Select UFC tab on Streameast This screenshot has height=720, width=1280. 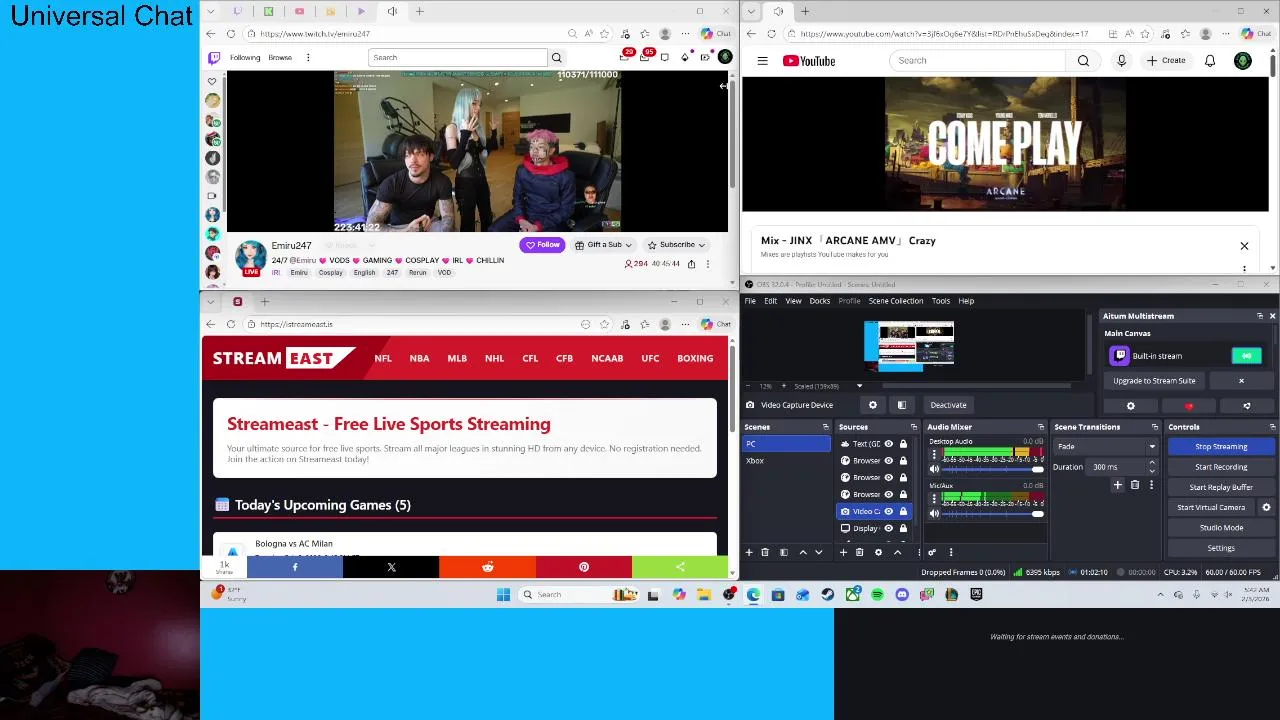pyautogui.click(x=650, y=358)
